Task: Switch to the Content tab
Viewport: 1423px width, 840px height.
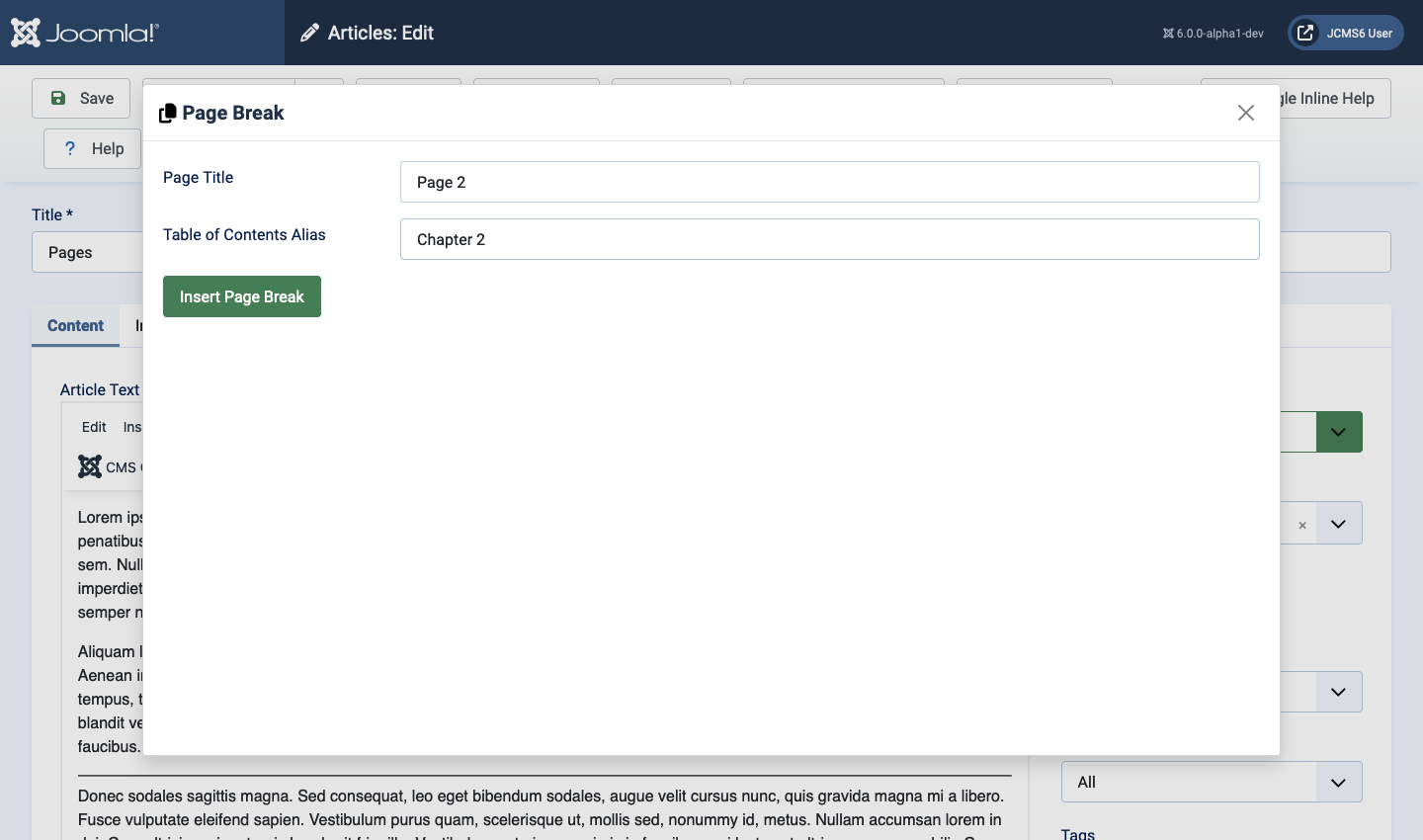Action: (x=74, y=326)
